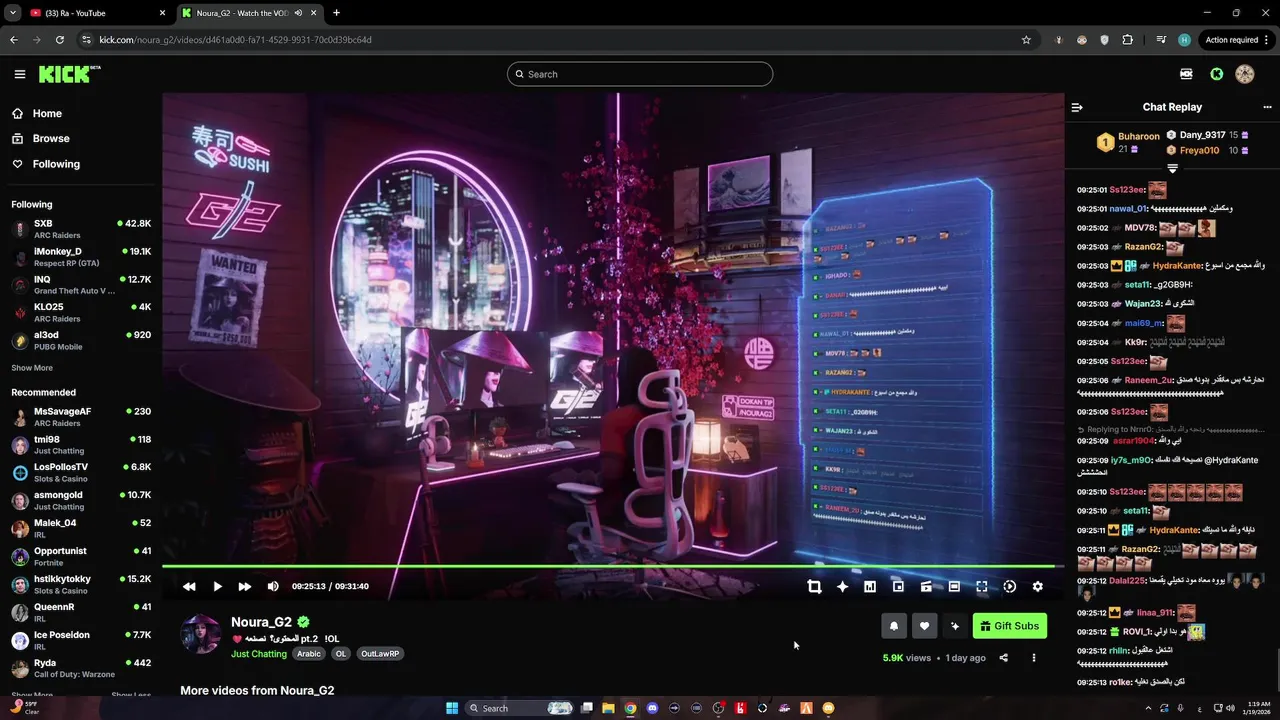
Task: Click the video progress bar
Action: [x=613, y=566]
